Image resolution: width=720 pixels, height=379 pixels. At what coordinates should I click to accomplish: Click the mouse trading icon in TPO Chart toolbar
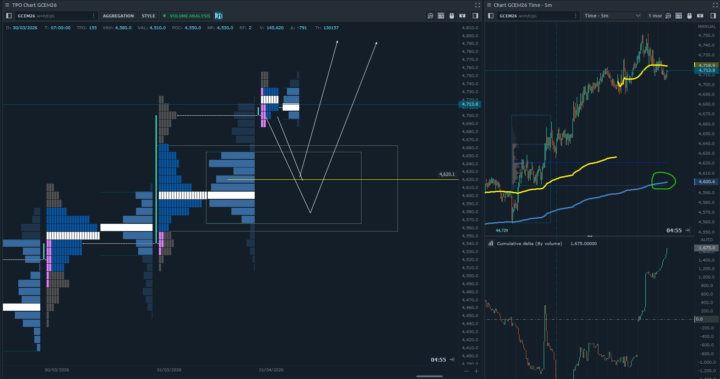tap(451, 16)
